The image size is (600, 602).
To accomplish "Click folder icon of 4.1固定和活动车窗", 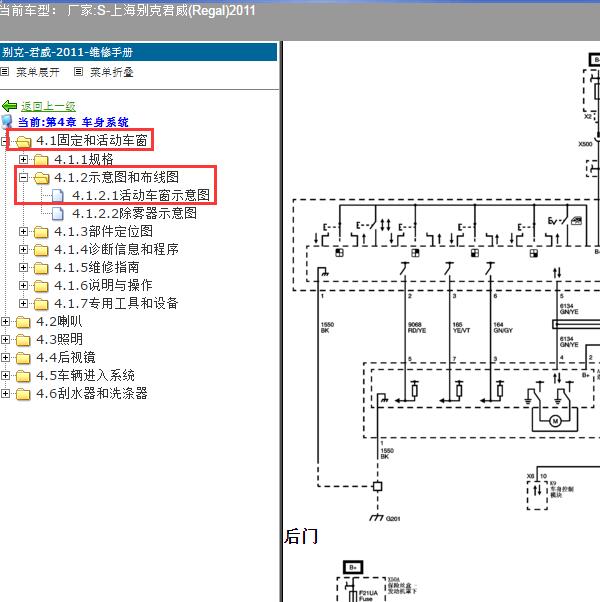I will click(x=23, y=142).
